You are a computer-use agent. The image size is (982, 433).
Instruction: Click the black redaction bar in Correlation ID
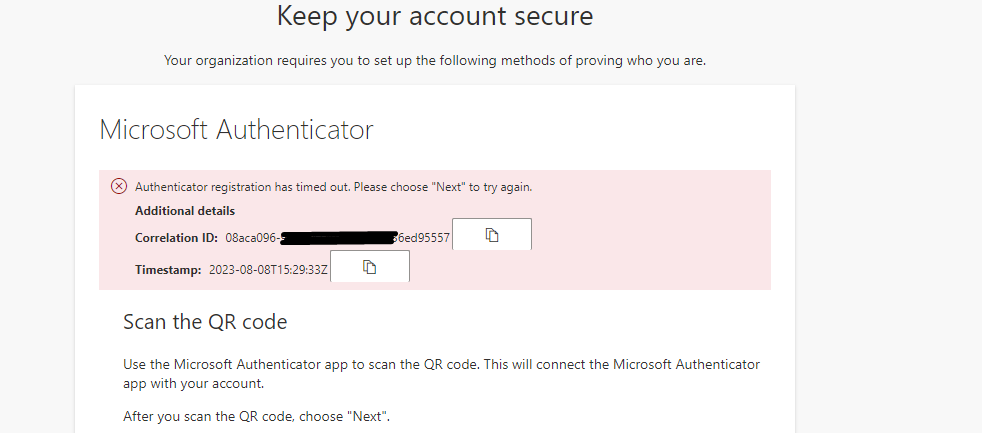tap(338, 239)
